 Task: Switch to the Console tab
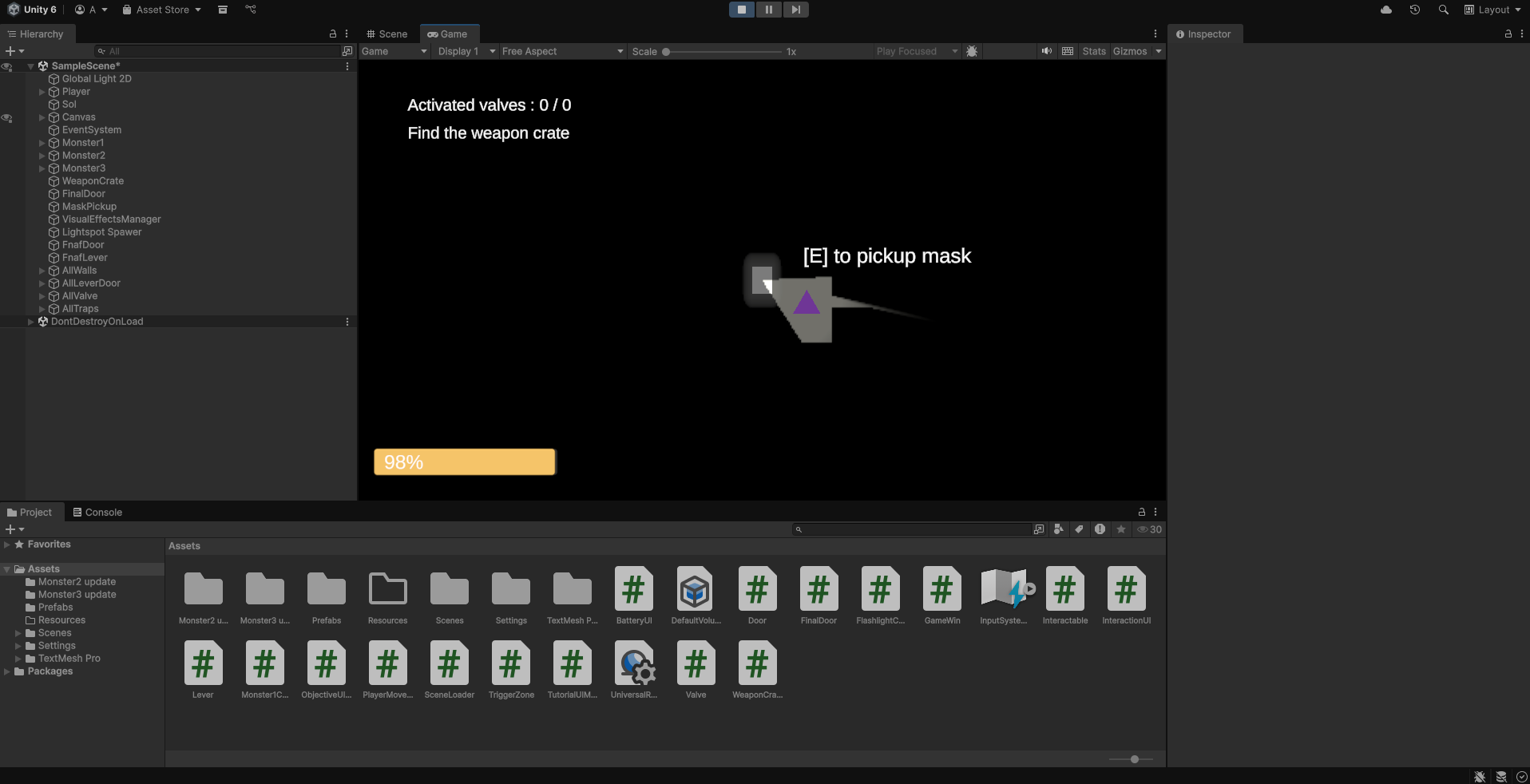97,513
